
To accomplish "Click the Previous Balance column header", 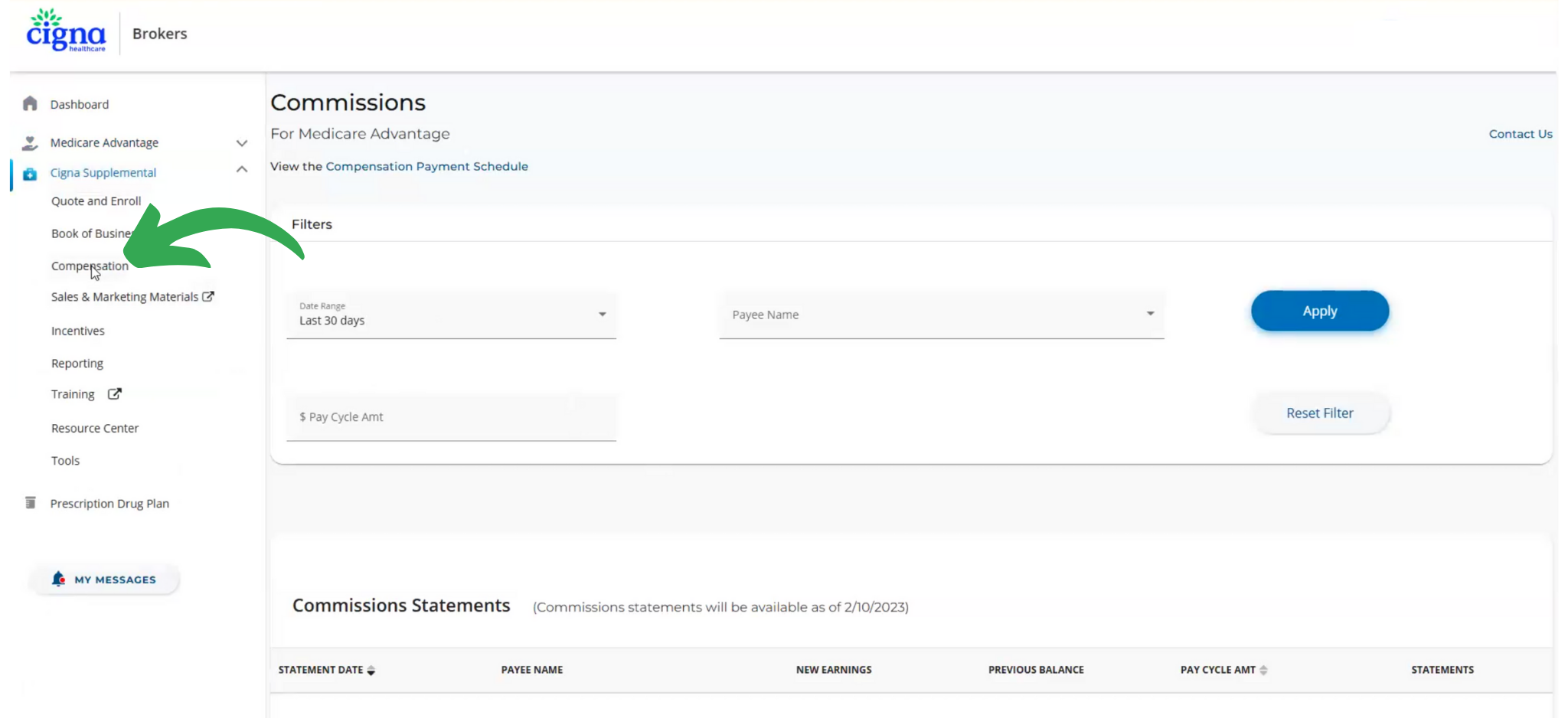I will coord(1036,670).
